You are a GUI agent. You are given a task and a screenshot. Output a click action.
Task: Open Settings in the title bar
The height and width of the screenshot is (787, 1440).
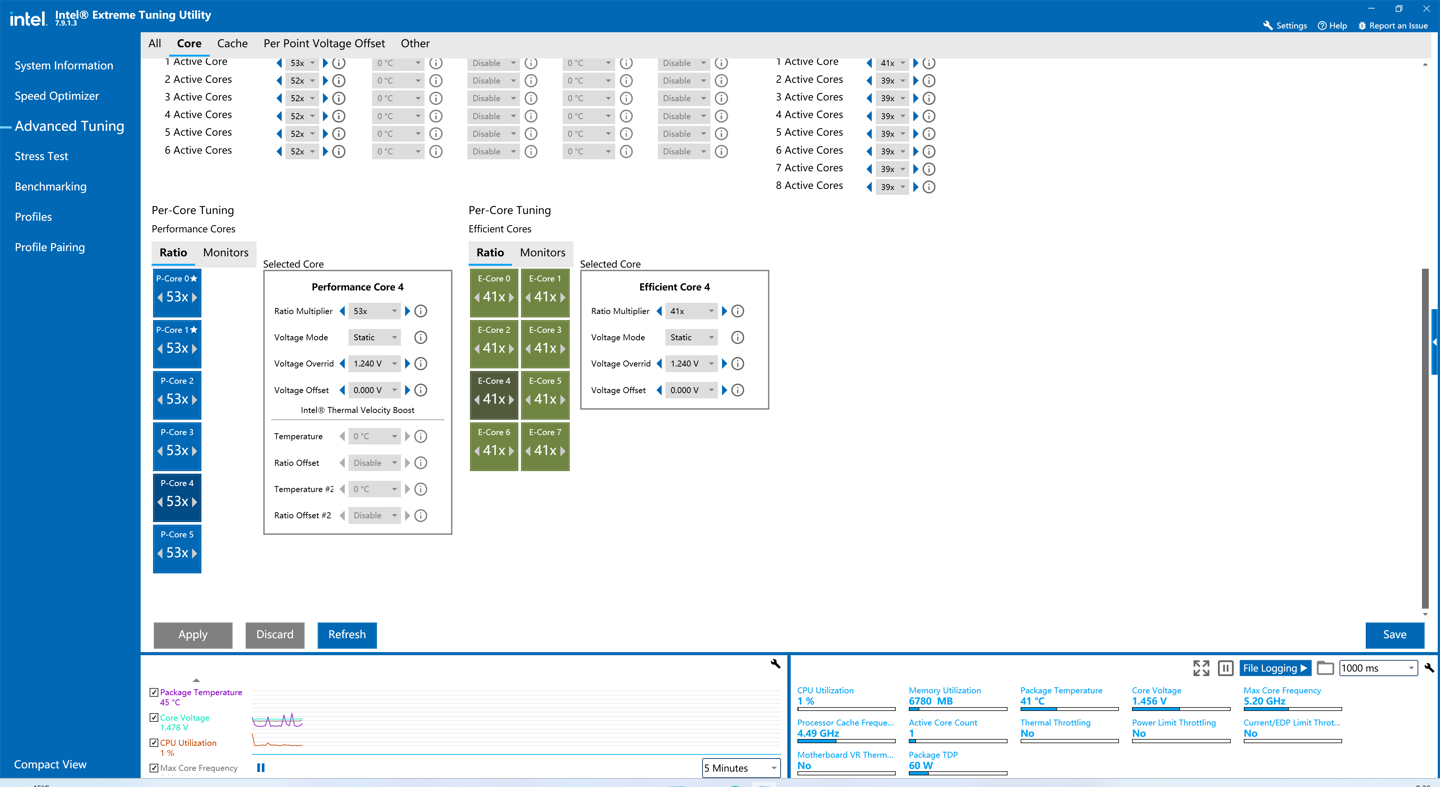(x=1284, y=25)
